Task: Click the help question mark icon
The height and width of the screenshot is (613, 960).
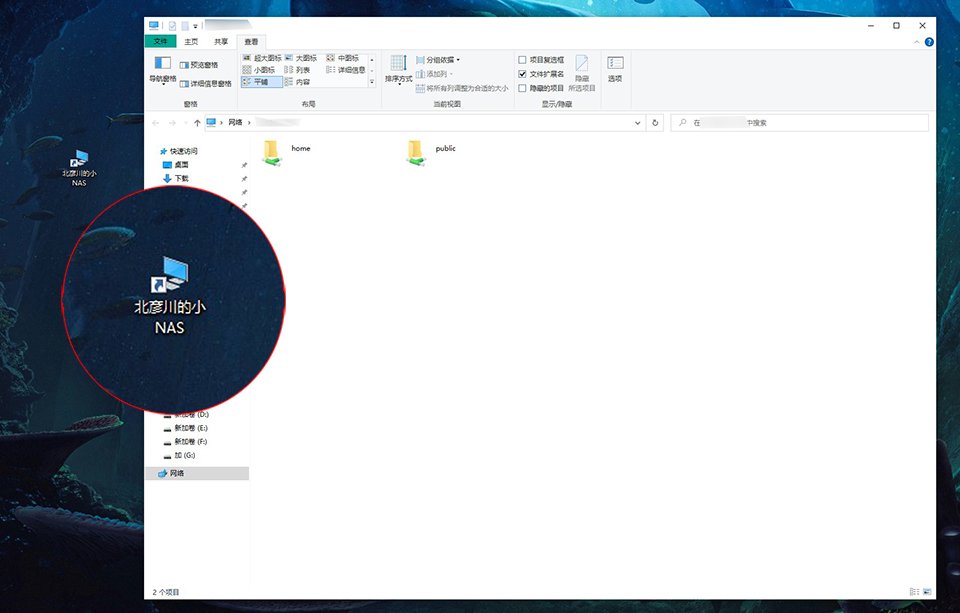Action: tap(929, 42)
